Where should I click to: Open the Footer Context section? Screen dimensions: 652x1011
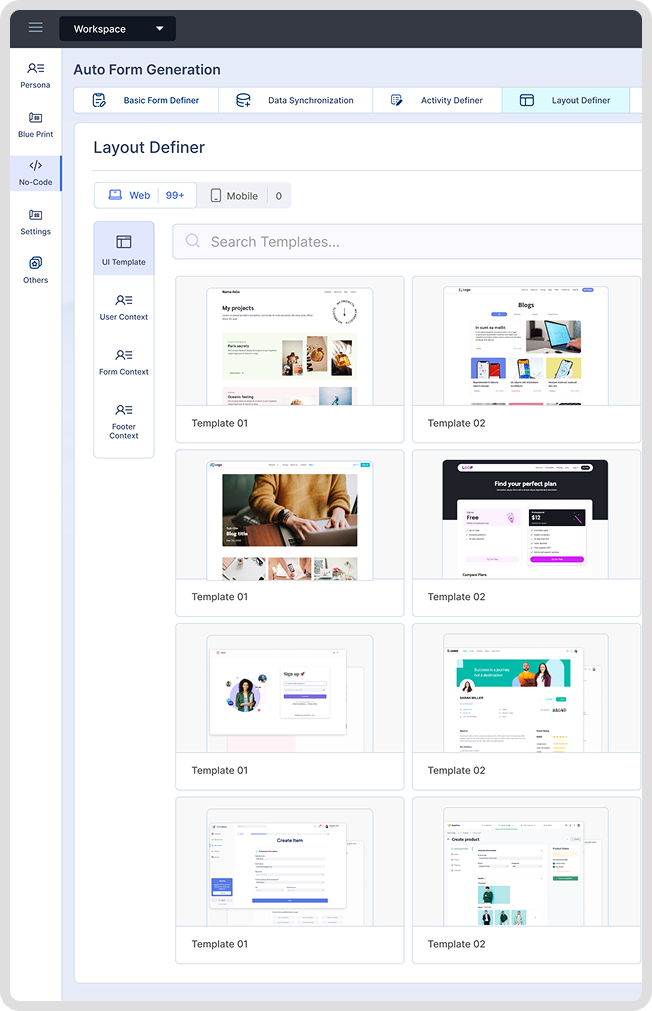click(x=124, y=422)
